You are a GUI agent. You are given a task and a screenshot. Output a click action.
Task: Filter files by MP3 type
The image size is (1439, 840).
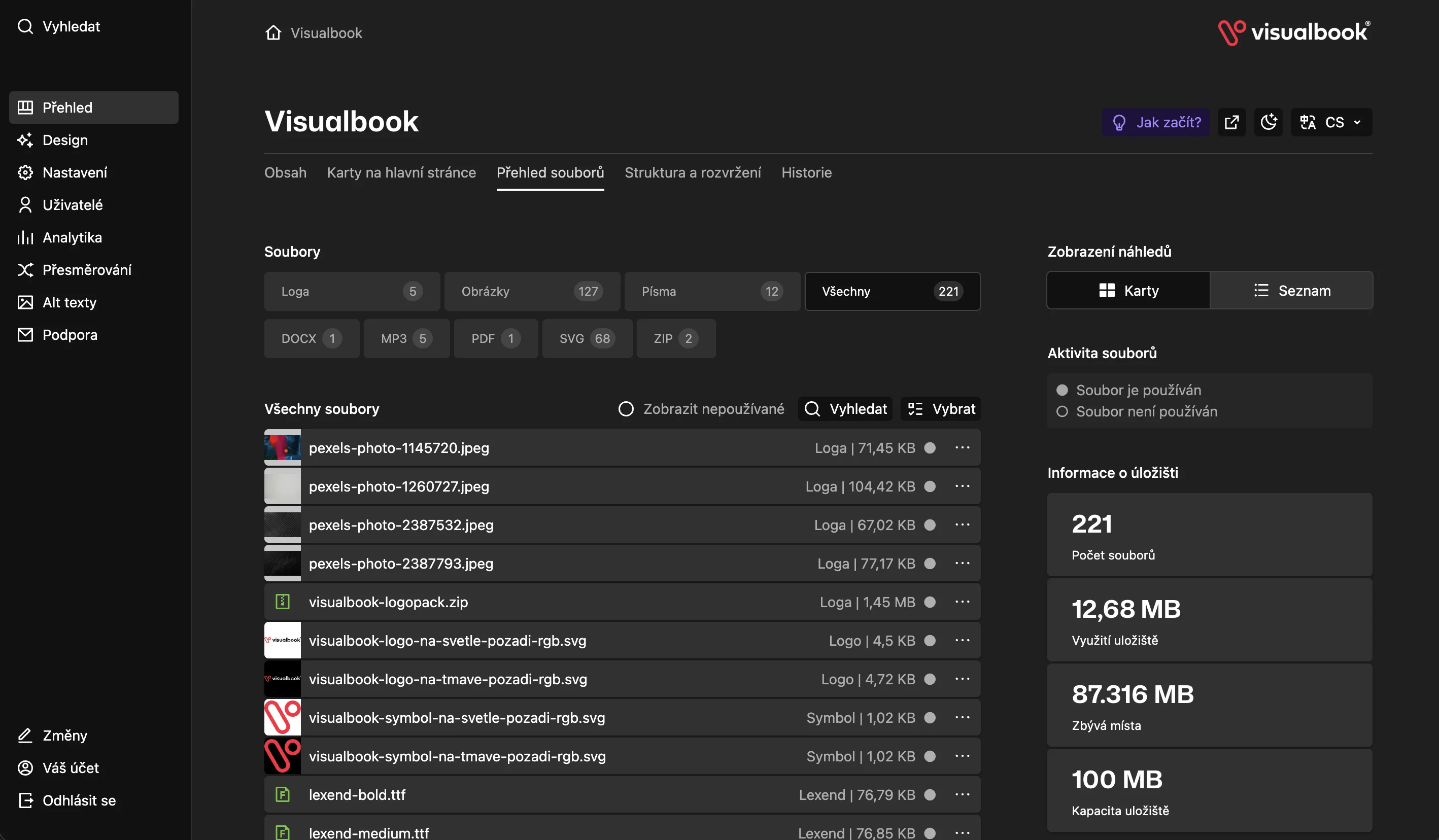[x=406, y=339]
